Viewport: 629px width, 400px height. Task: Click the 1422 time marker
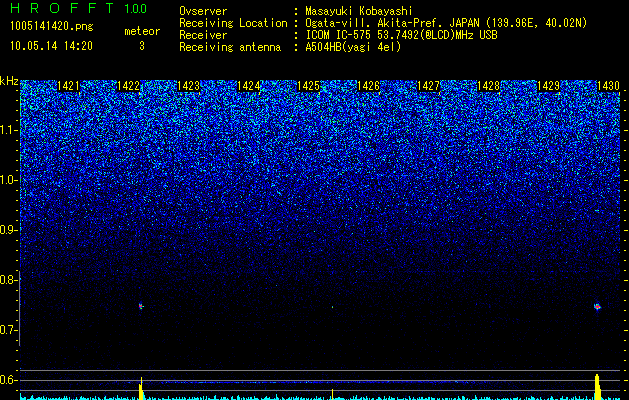point(128,86)
